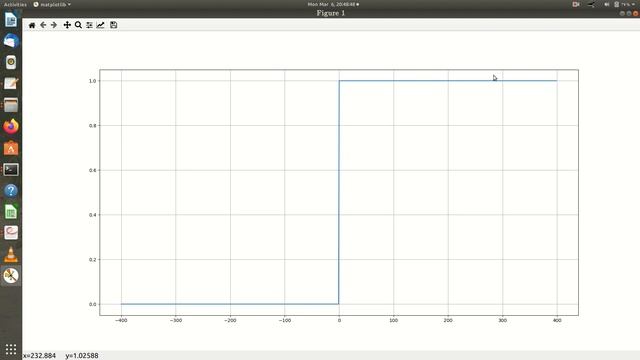Open Rhythmbox music player in dock

11,62
